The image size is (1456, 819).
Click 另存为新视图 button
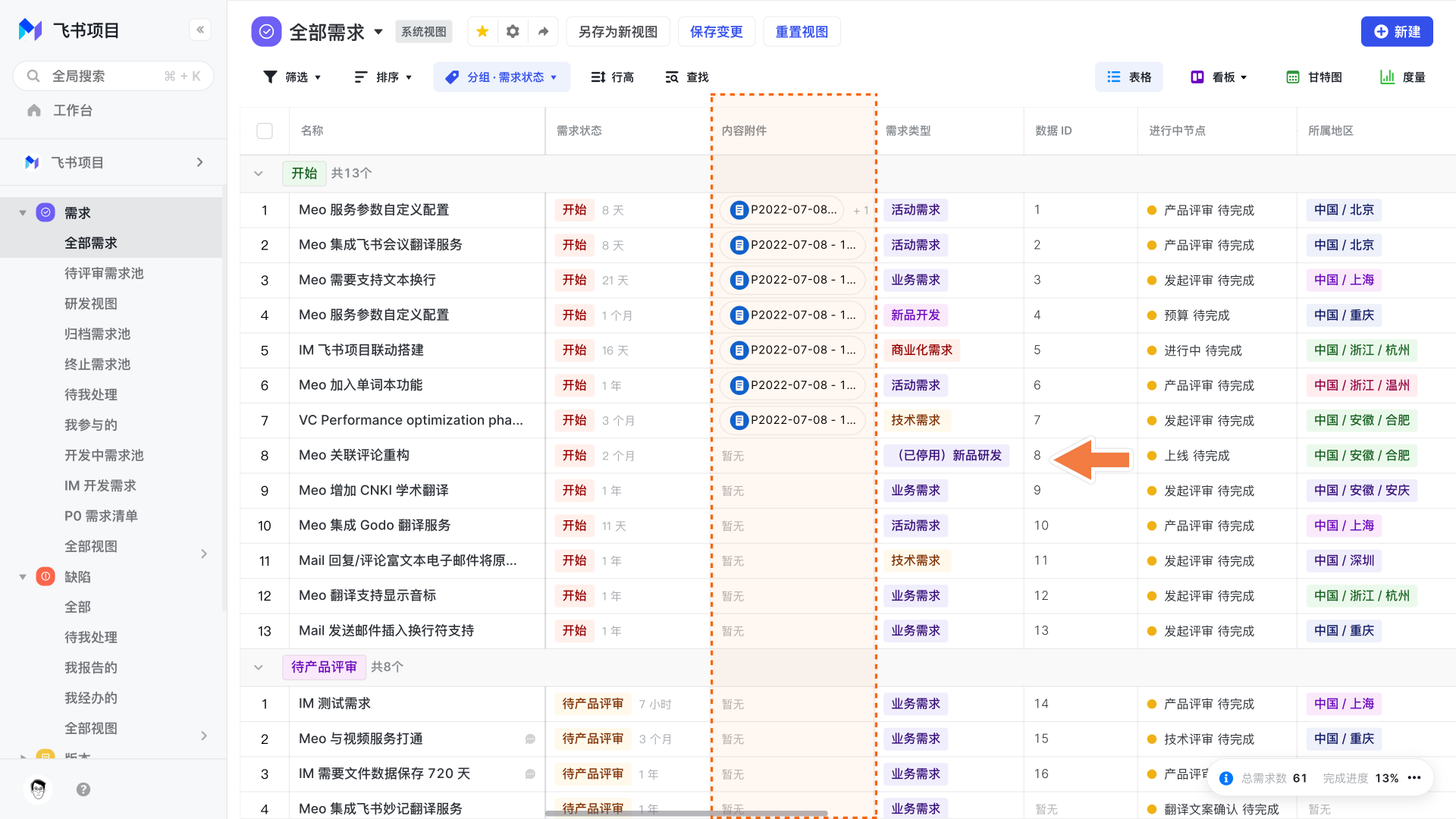[618, 31]
